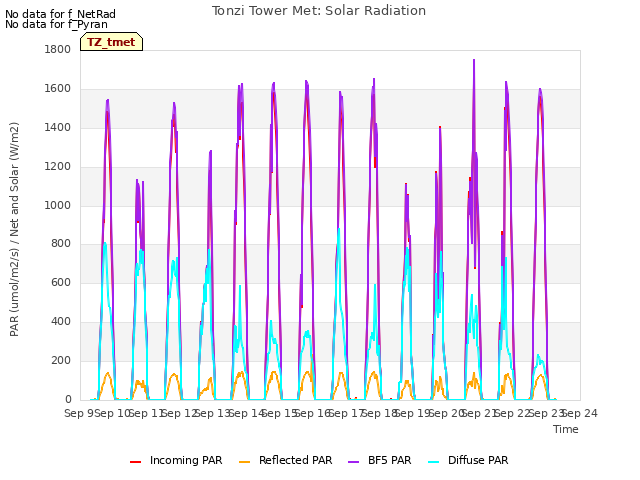Screen dimensions: 640x480
Task: Click the 1400 y-axis tick label
Action: 58,127
